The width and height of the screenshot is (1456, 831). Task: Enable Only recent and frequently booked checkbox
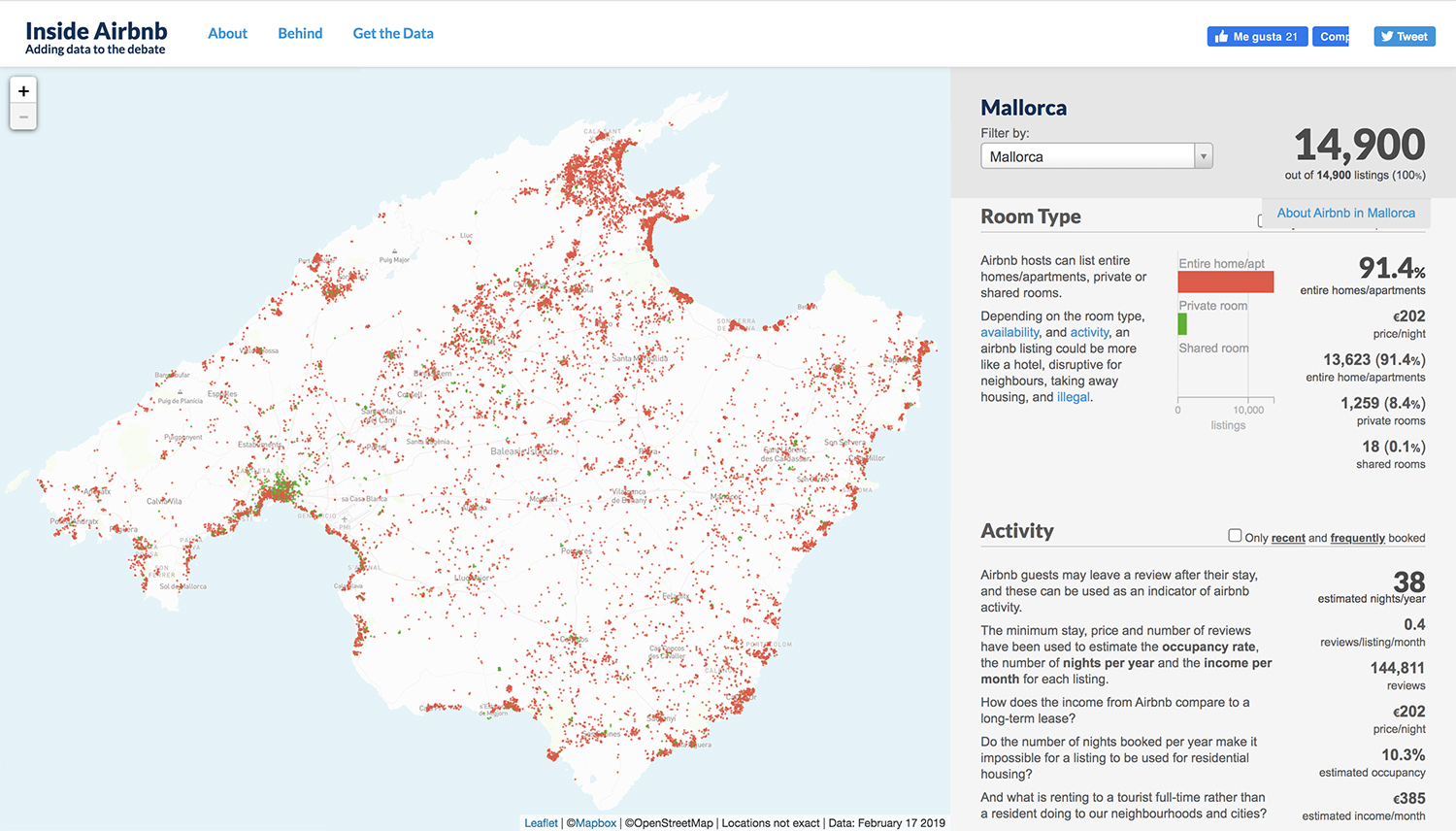1235,535
